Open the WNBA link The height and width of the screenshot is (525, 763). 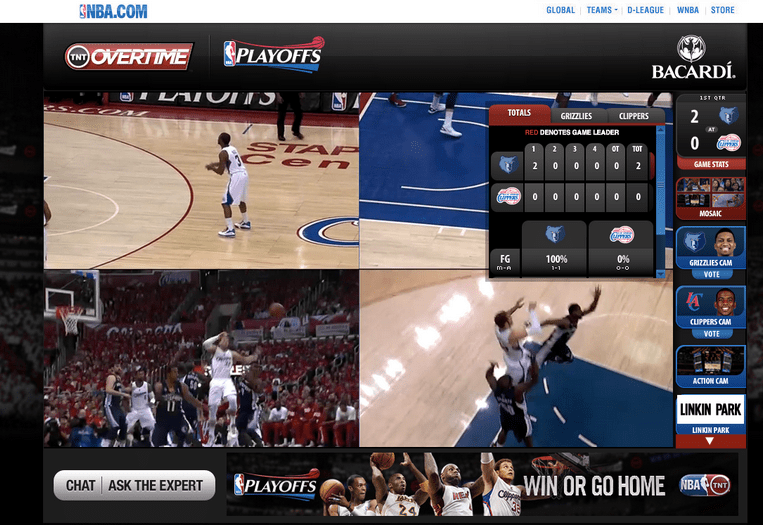point(688,10)
